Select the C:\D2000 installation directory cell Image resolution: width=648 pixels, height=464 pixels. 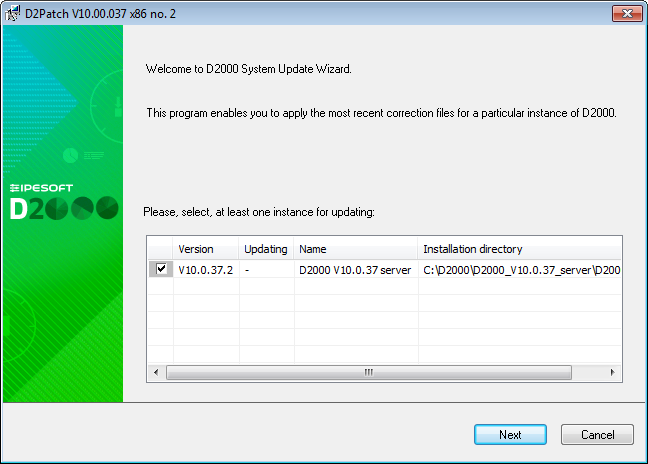tap(520, 270)
